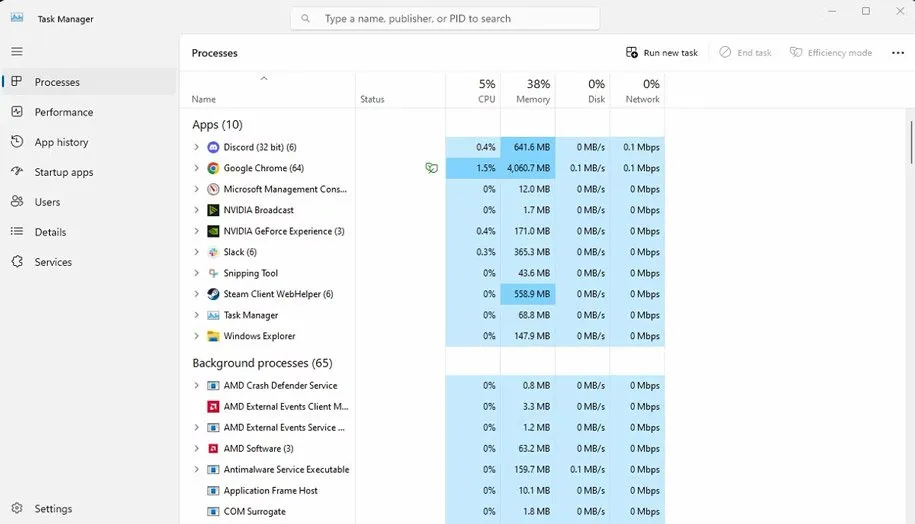915x524 pixels.
Task: Click the Discord app icon in process list
Action: click(x=213, y=147)
